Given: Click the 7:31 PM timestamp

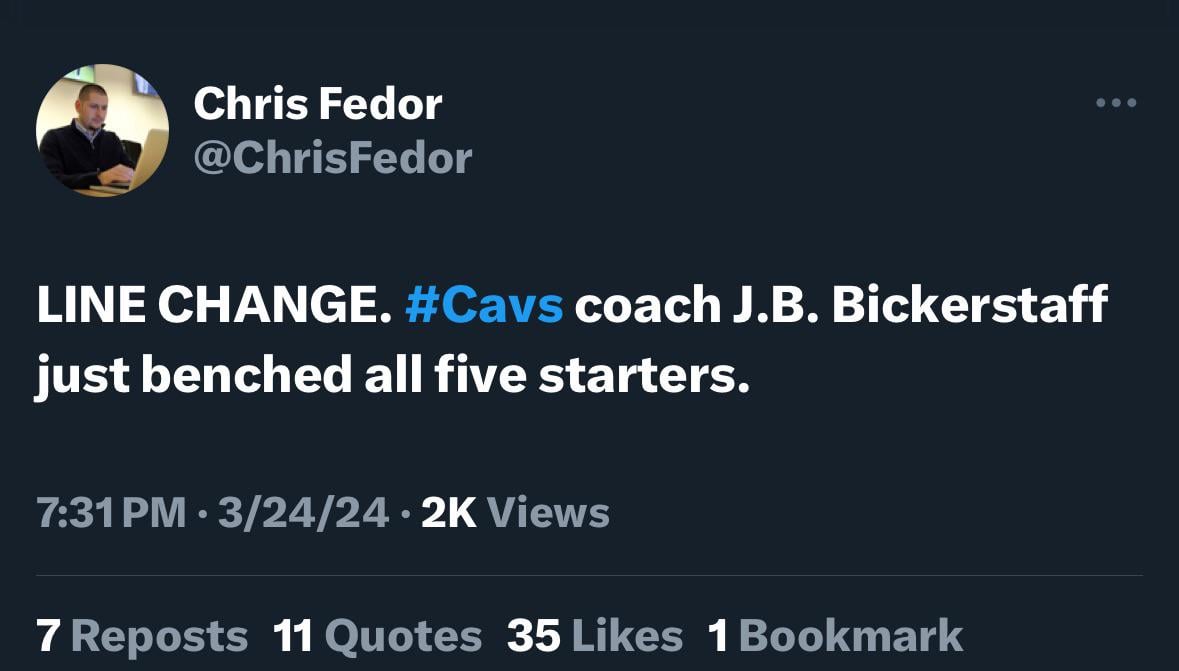Looking at the screenshot, I should click(x=111, y=513).
